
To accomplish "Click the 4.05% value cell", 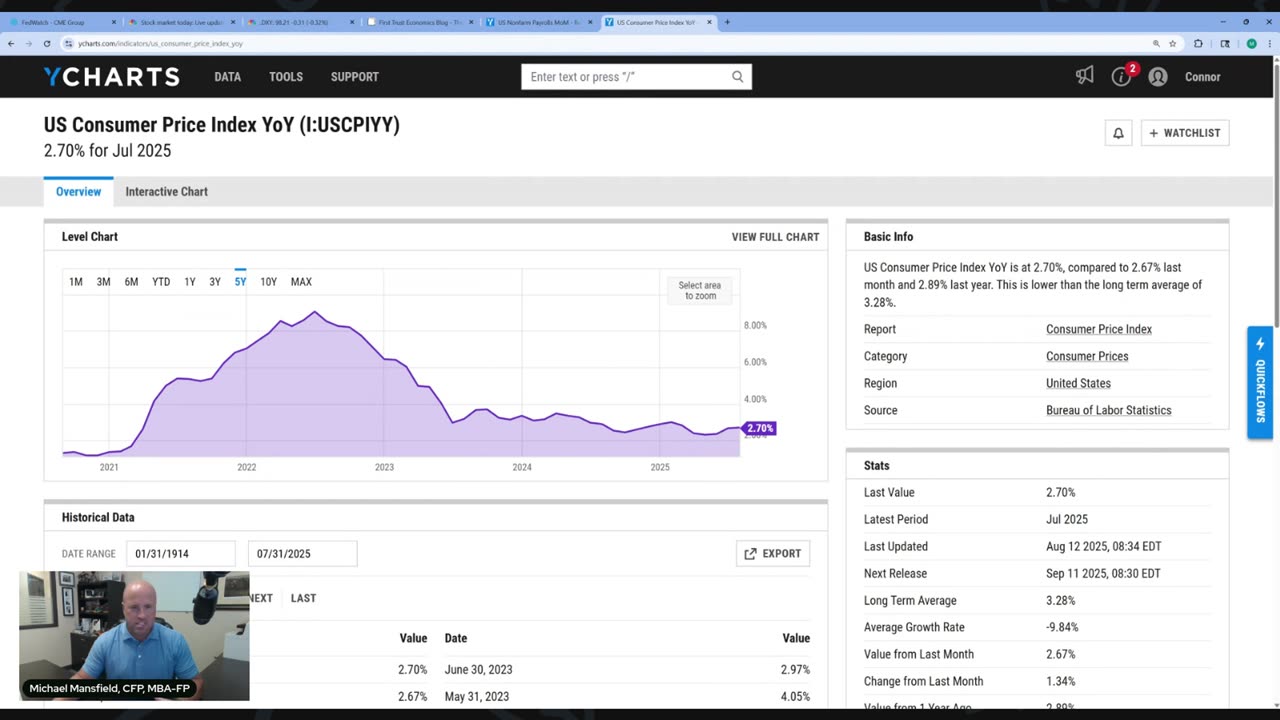I will pos(796,697).
